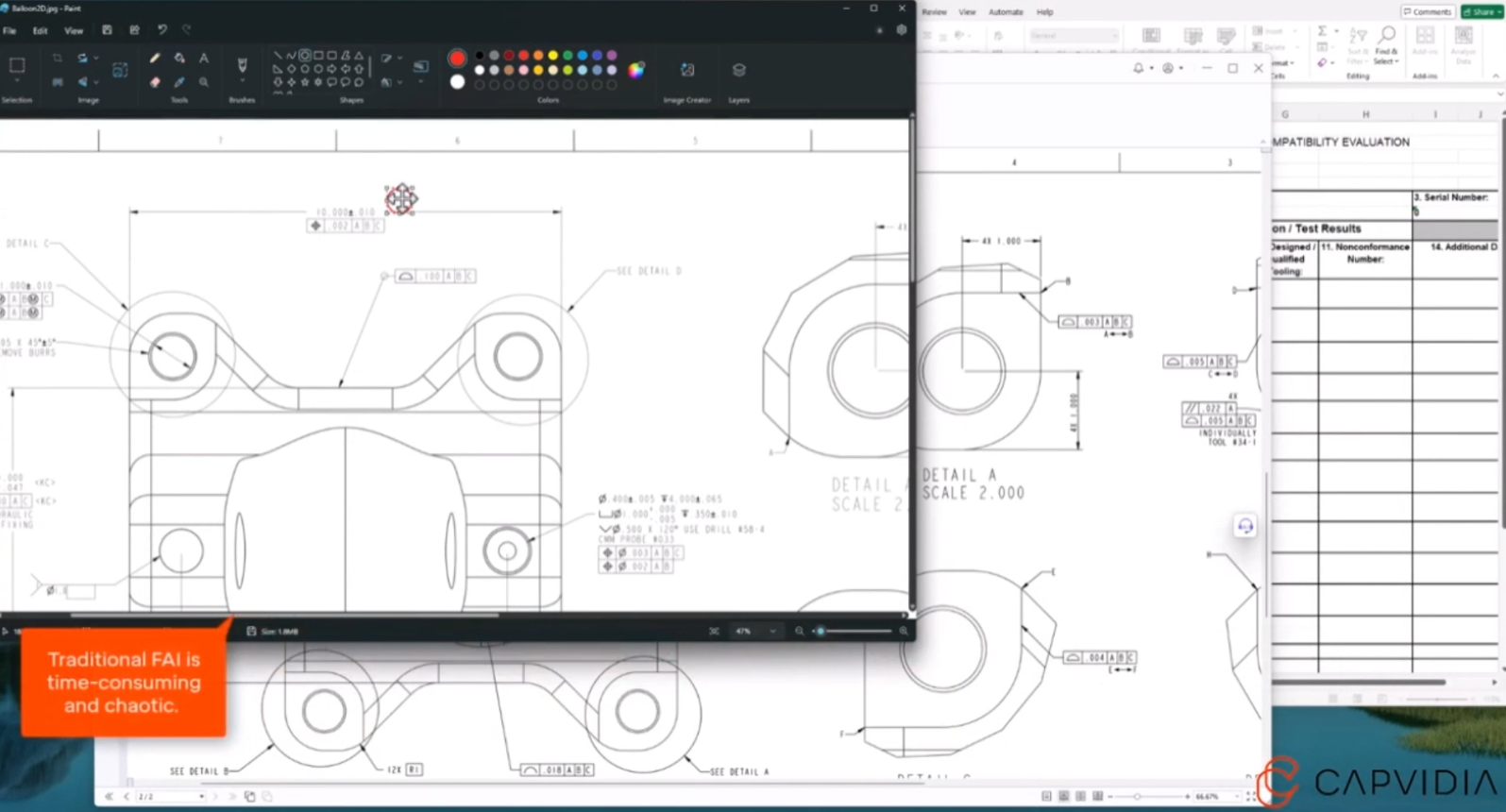
Task: Open the page number 2/2 dropdown
Action: [x=171, y=797]
